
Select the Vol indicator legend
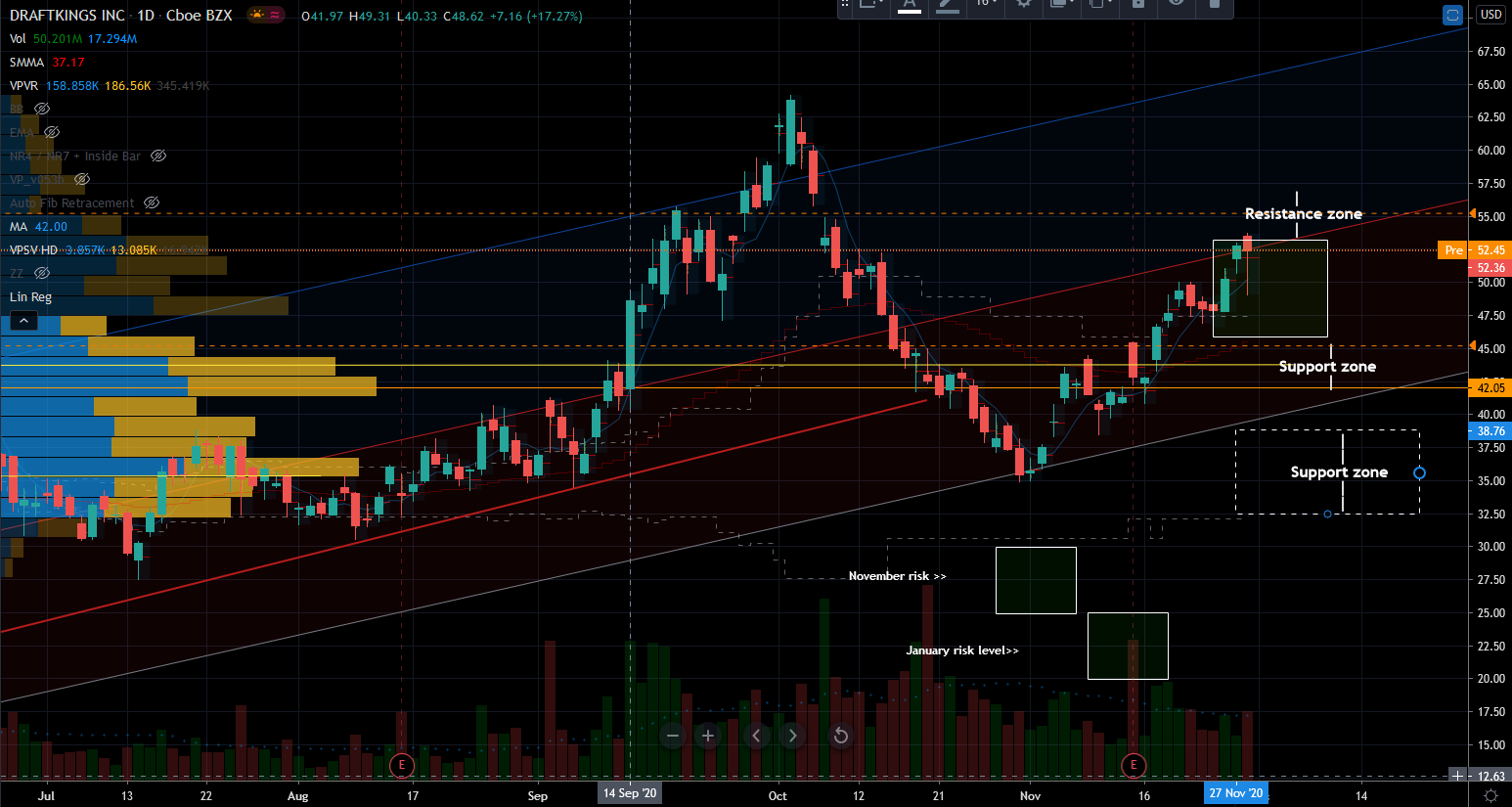[x=18, y=39]
